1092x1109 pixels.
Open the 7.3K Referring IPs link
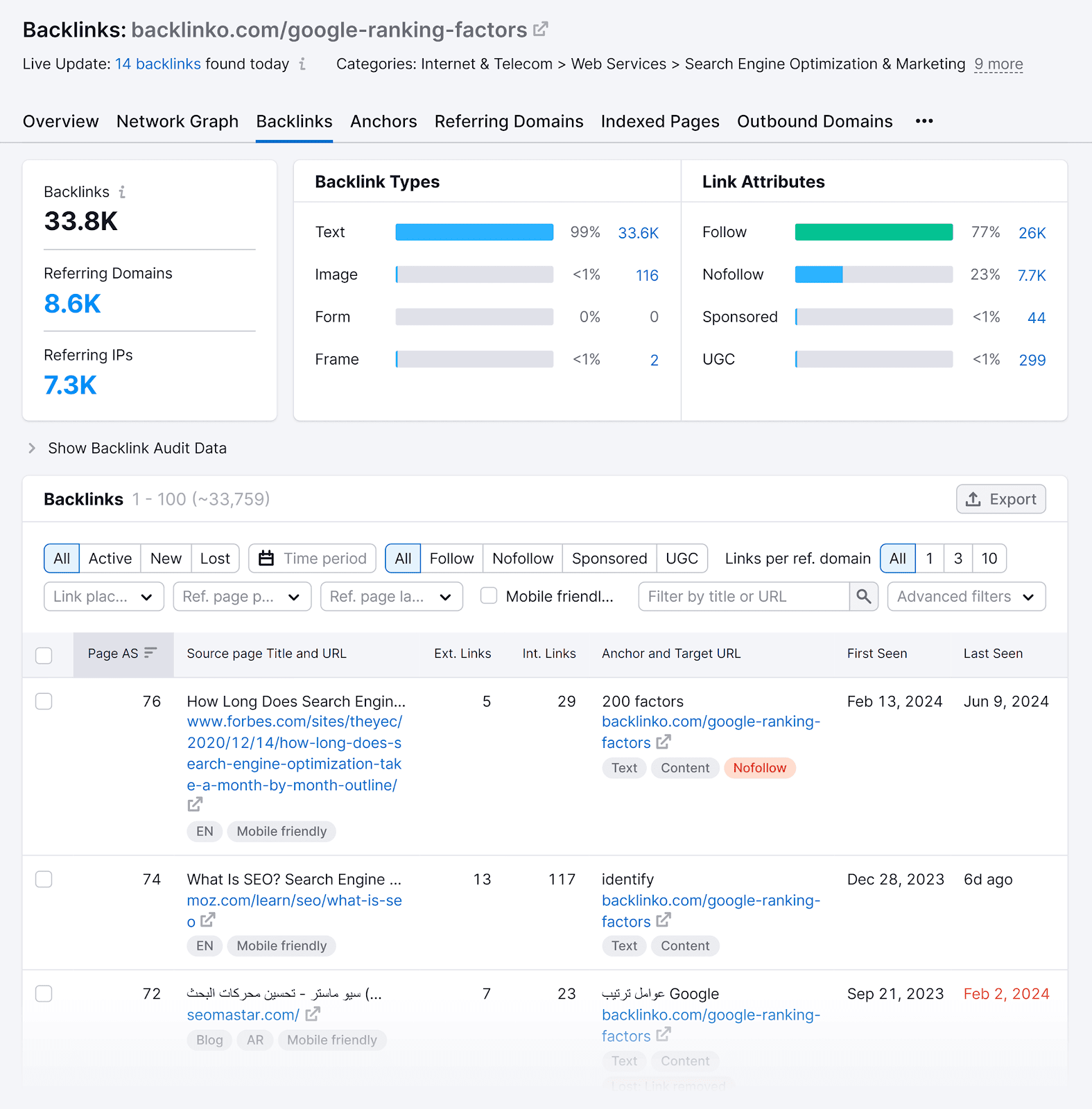[x=71, y=385]
